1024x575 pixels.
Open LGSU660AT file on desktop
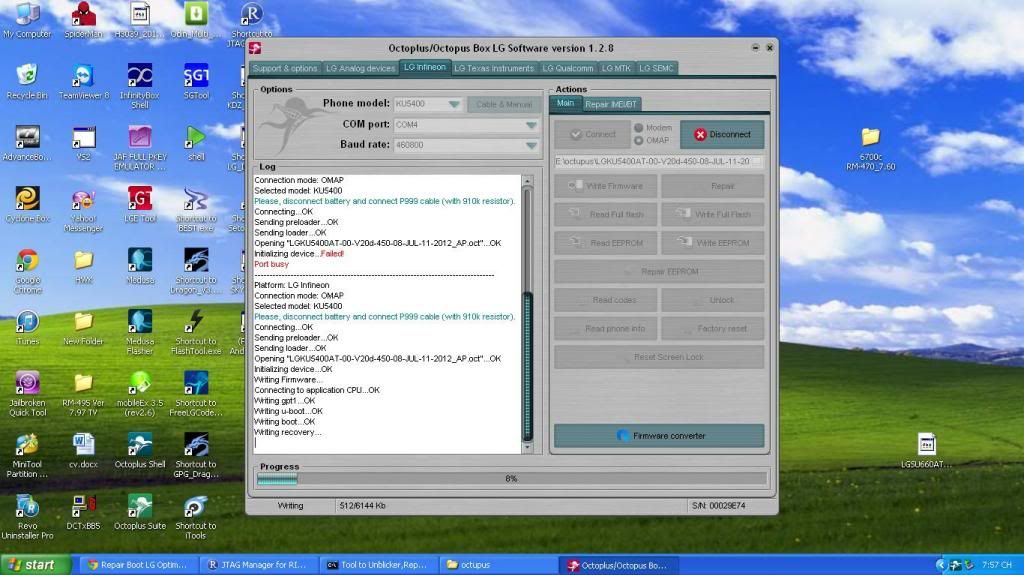click(x=926, y=450)
